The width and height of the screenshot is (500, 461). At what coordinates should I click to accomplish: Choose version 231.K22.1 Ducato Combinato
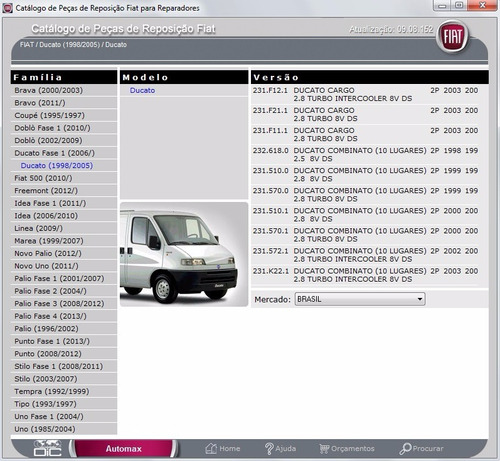click(365, 275)
